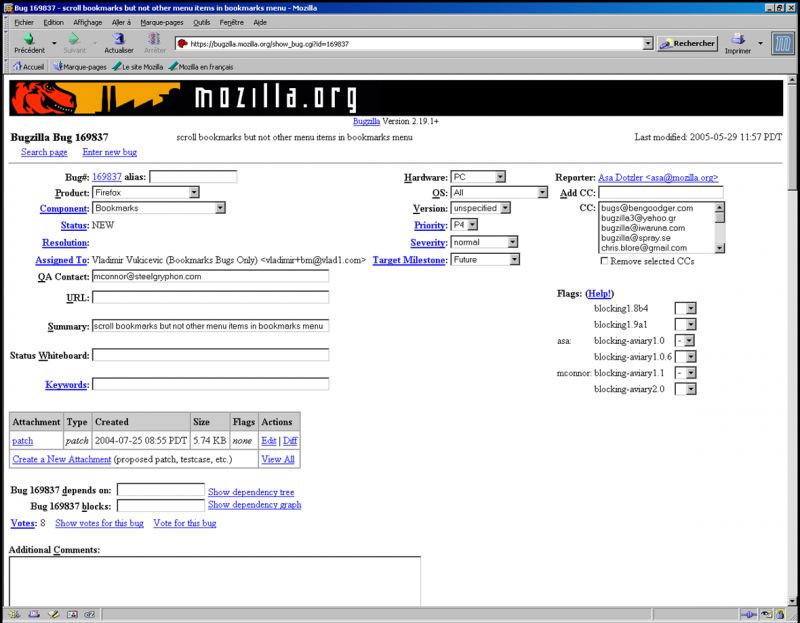The width and height of the screenshot is (800, 623).
Task: Check the Remove selected CCs checkbox
Action: coord(604,260)
